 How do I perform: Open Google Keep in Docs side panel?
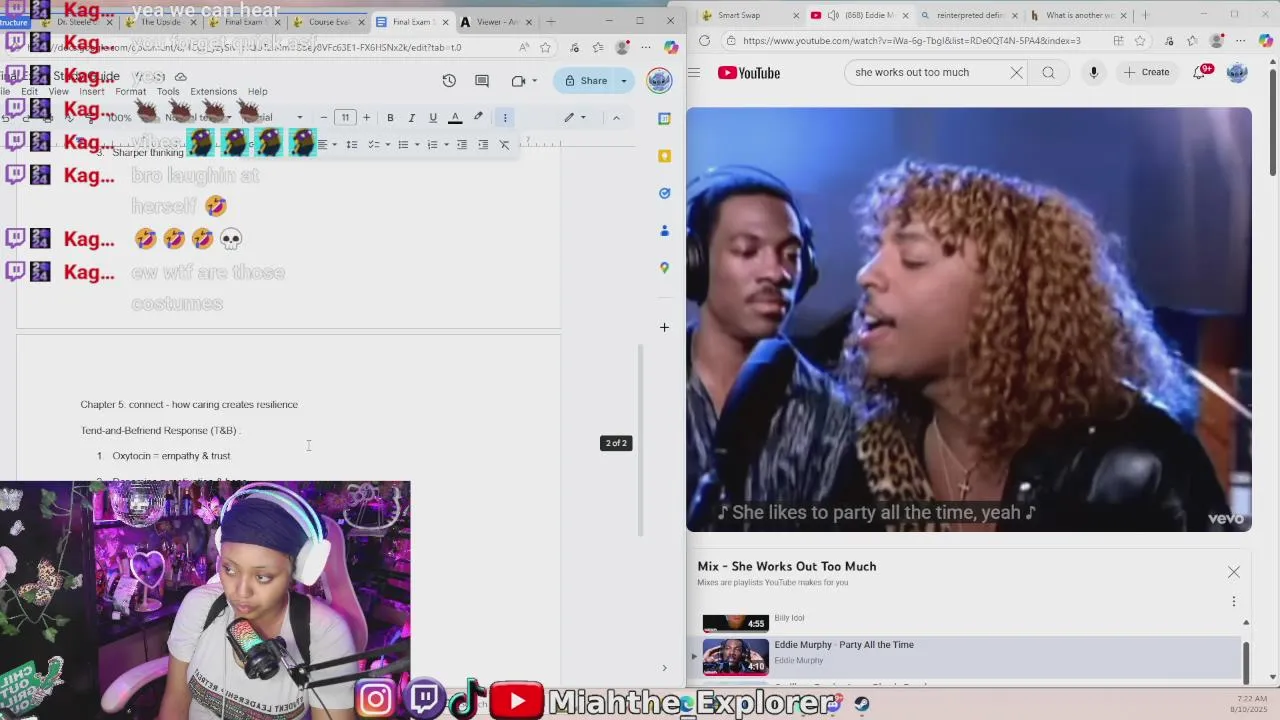tap(664, 156)
